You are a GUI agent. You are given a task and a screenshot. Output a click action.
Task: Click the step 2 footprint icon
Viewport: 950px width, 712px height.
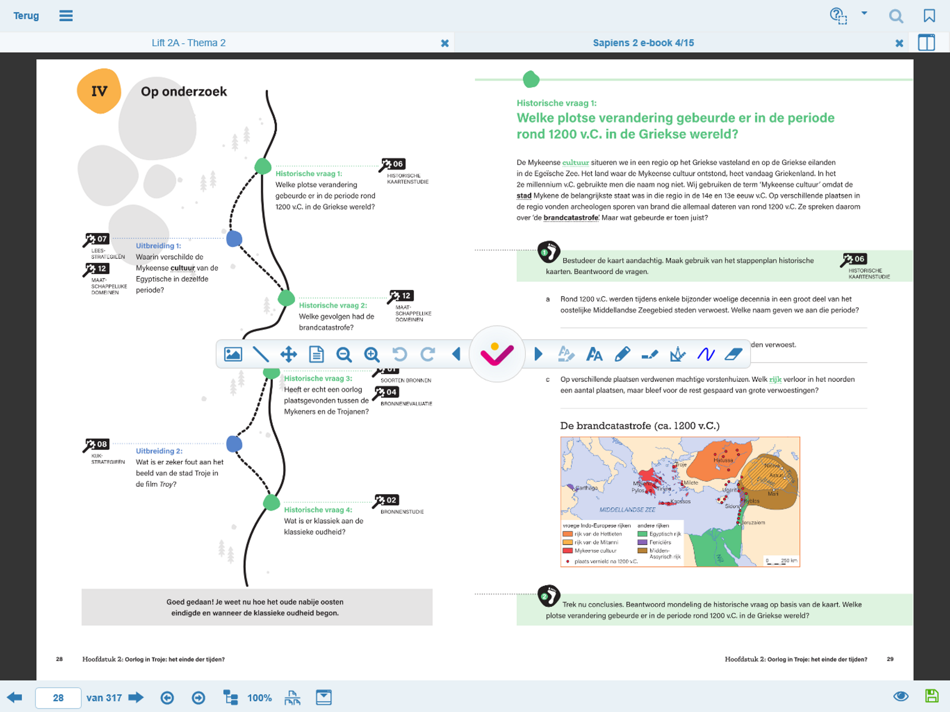pyautogui.click(x=548, y=596)
